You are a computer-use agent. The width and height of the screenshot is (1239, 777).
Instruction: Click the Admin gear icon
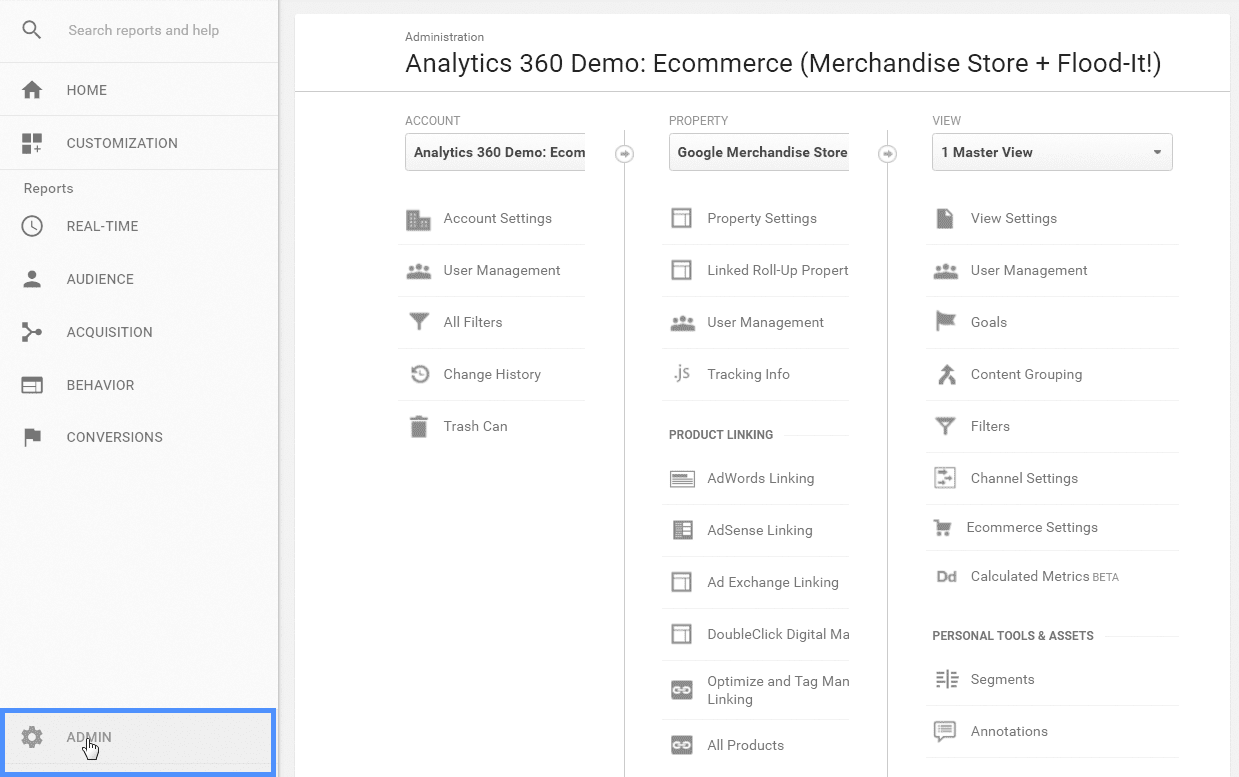pyautogui.click(x=31, y=737)
